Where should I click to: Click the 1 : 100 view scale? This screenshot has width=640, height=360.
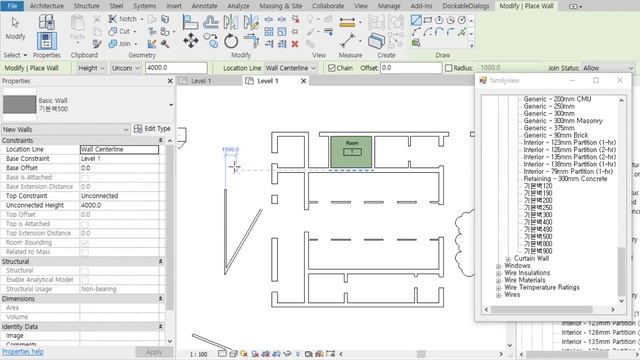pyautogui.click(x=198, y=354)
